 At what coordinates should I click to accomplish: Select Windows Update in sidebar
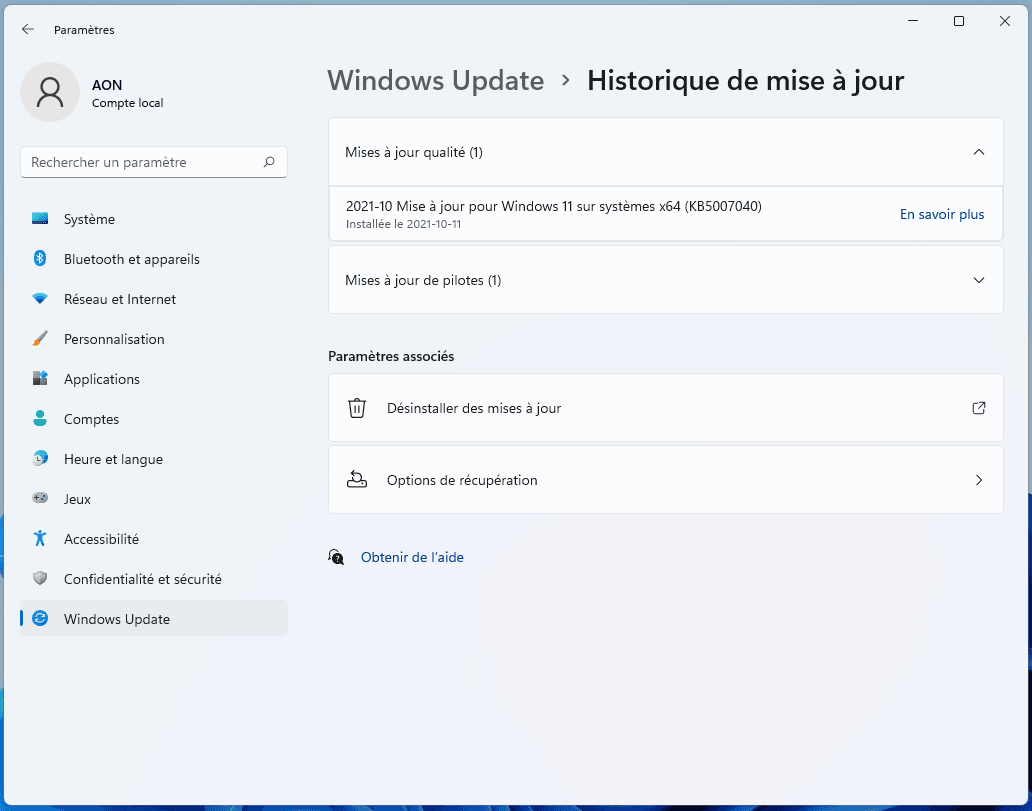(154, 619)
